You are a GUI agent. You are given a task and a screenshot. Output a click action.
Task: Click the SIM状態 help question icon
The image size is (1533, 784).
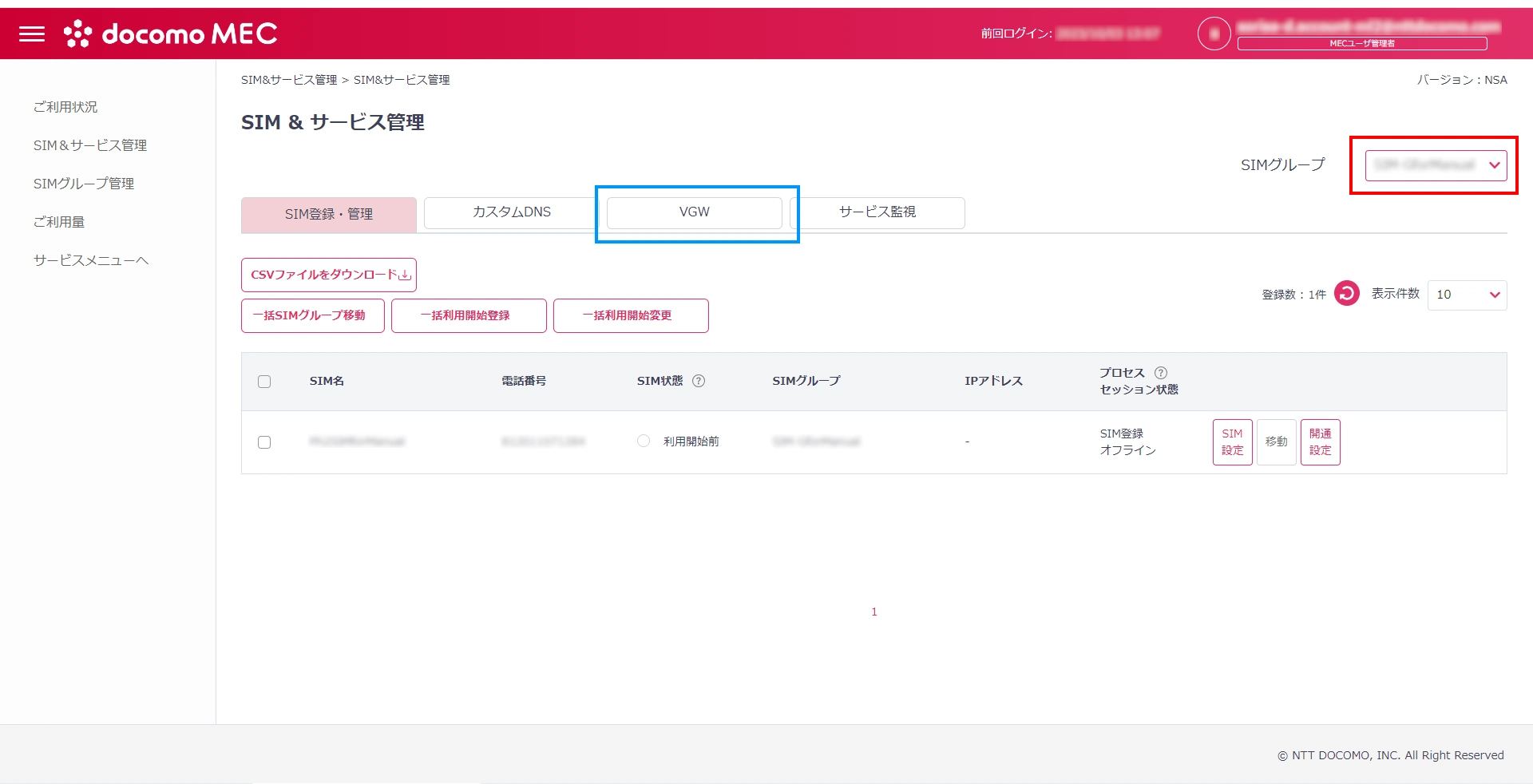click(x=699, y=381)
